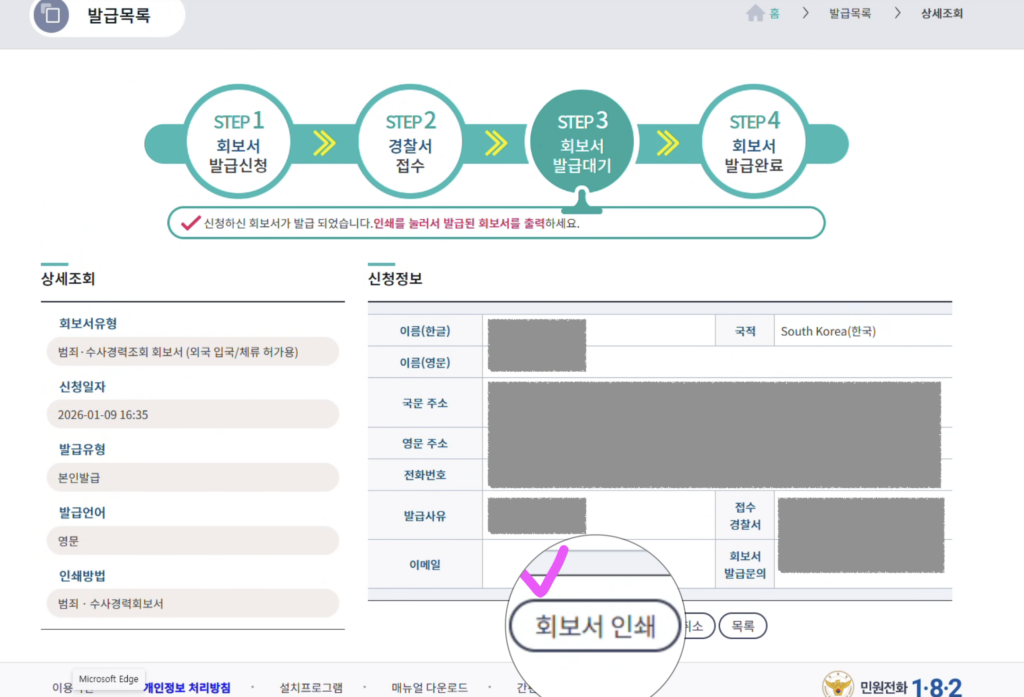Select the STEP 4 회보서 발급완료 circle
Screen dimensions: 1024x697
753,140
